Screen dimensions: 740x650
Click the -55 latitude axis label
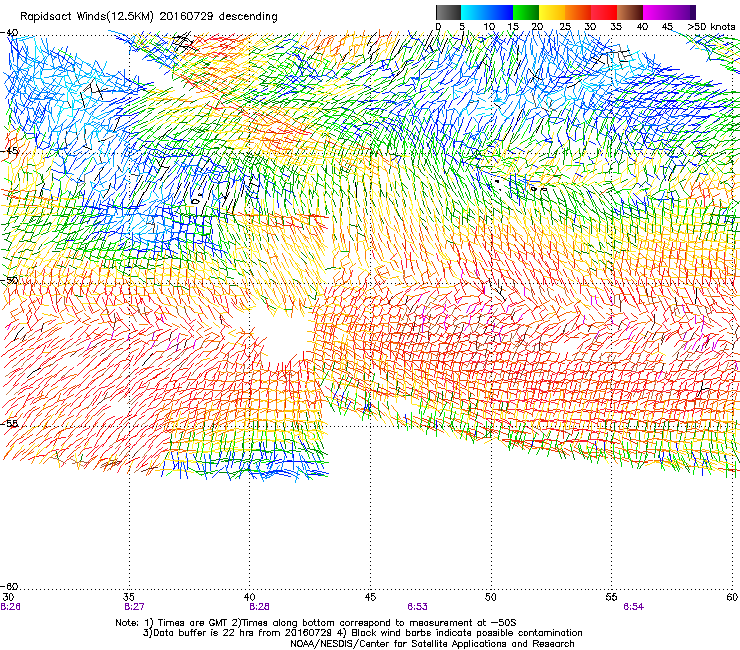(9, 423)
